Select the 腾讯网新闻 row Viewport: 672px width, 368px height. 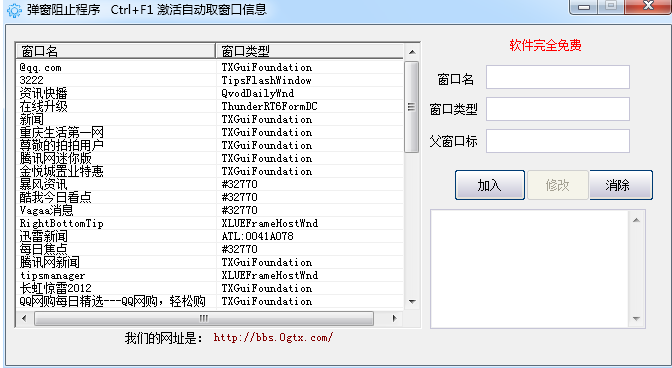(210, 262)
